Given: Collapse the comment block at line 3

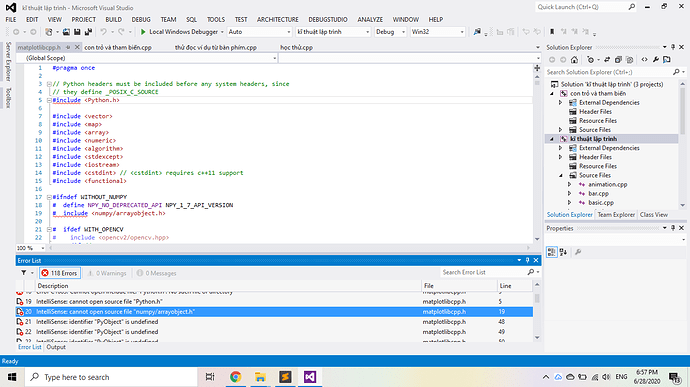Looking at the screenshot, I should coord(49,84).
